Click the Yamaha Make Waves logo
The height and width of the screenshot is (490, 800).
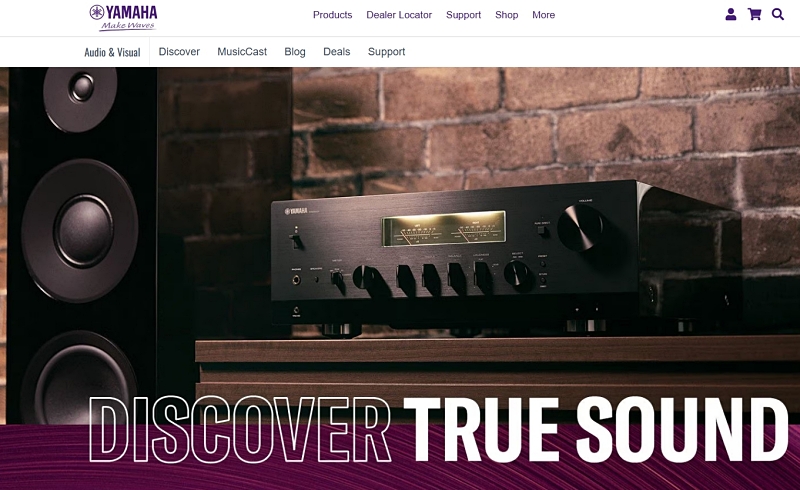pyautogui.click(x=123, y=18)
